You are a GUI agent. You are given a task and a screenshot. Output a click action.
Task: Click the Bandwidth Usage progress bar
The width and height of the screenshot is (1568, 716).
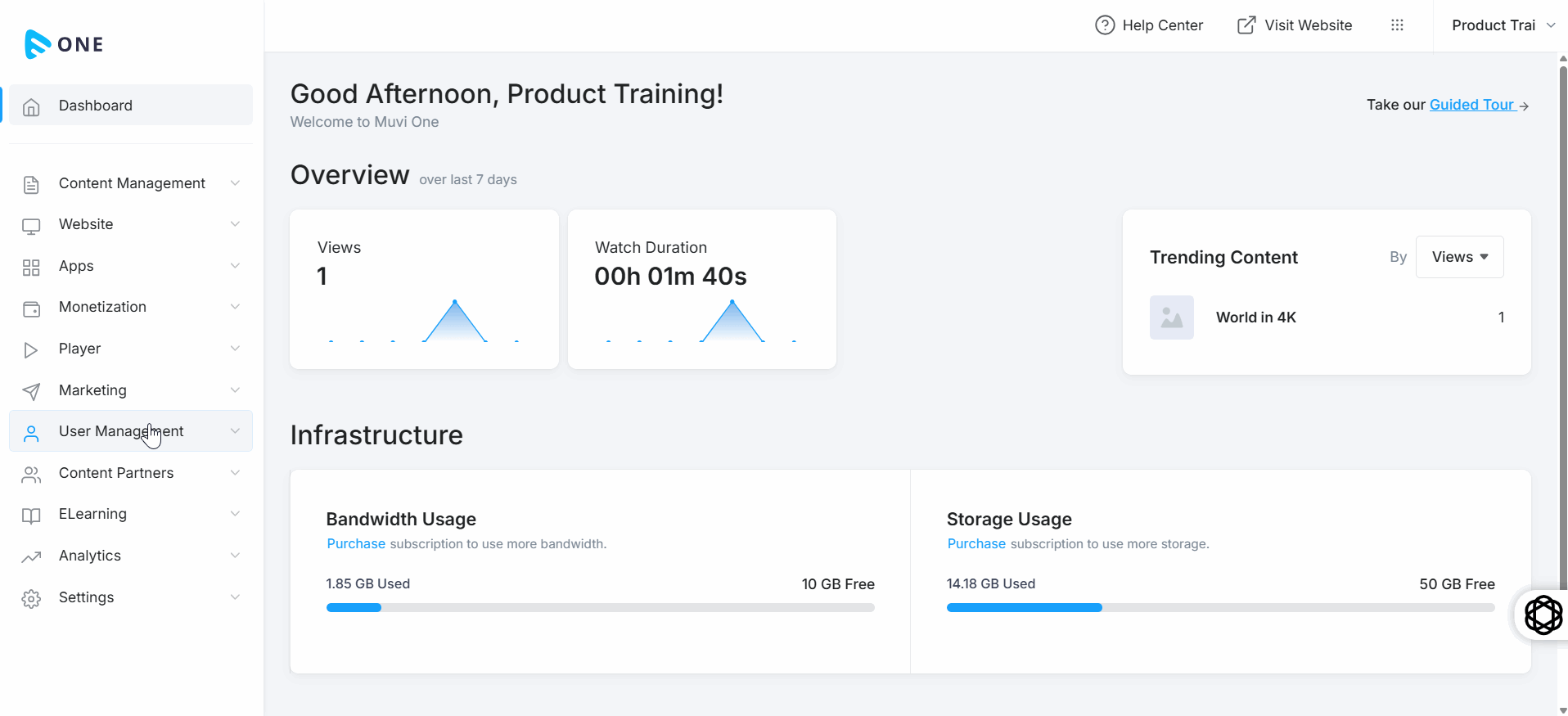(x=601, y=608)
